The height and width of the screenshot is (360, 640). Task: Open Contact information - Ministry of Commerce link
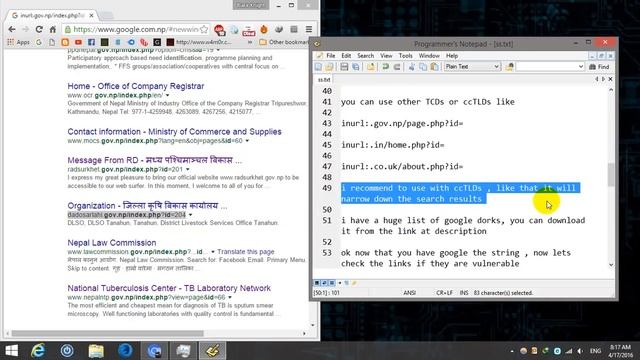pos(174,131)
